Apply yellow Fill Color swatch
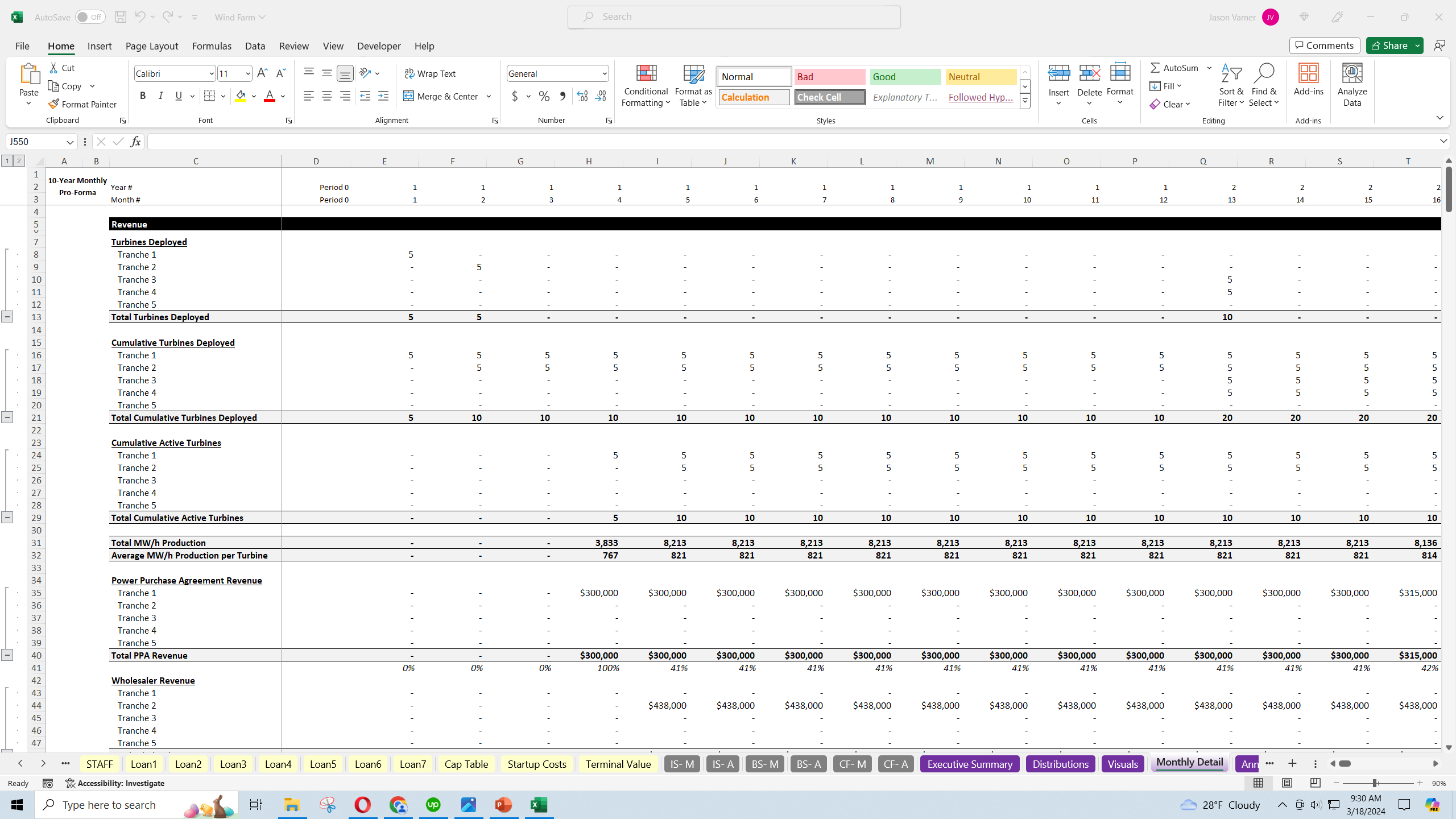Image resolution: width=1456 pixels, height=819 pixels. (241, 96)
